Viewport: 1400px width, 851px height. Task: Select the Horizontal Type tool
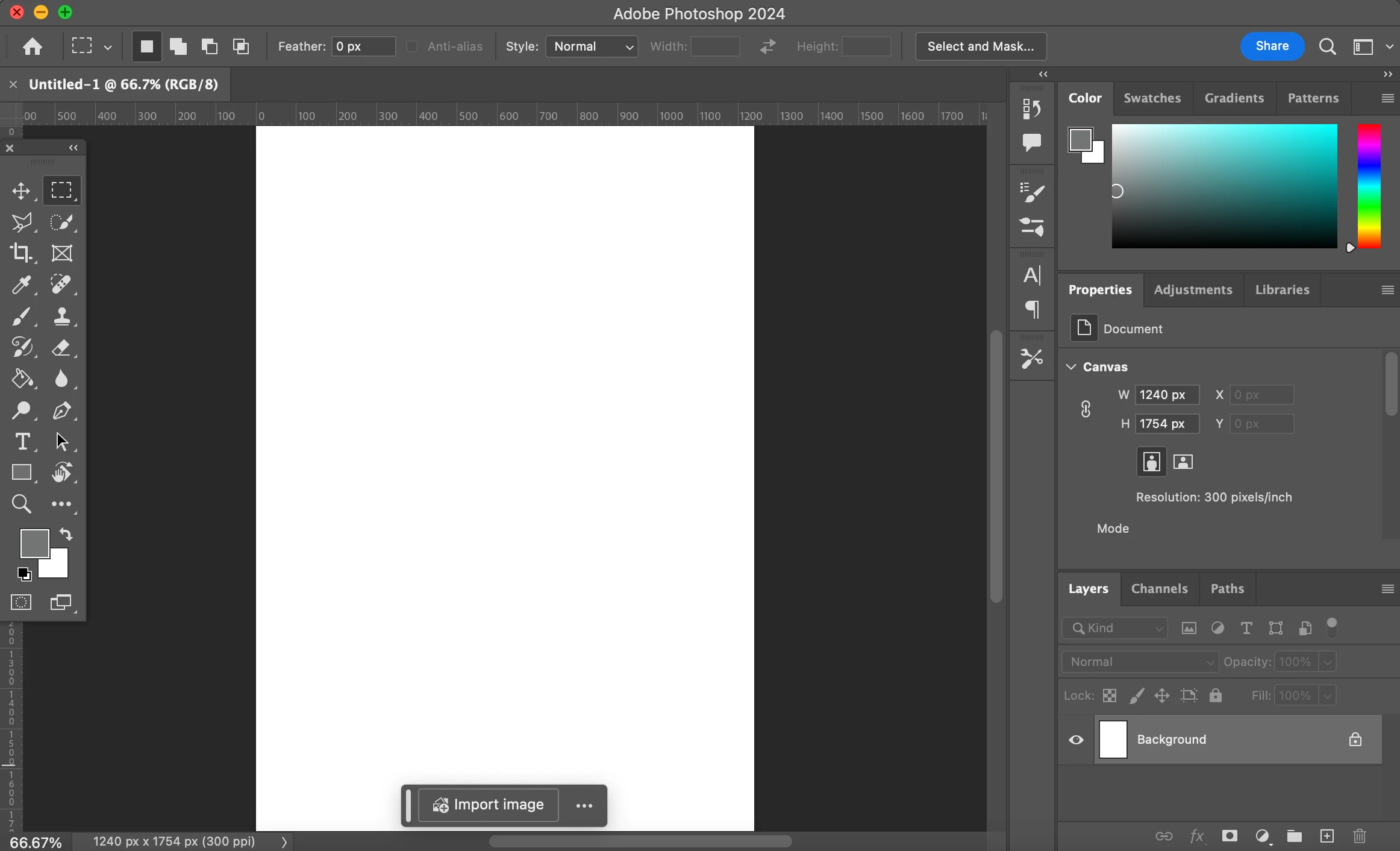[22, 442]
